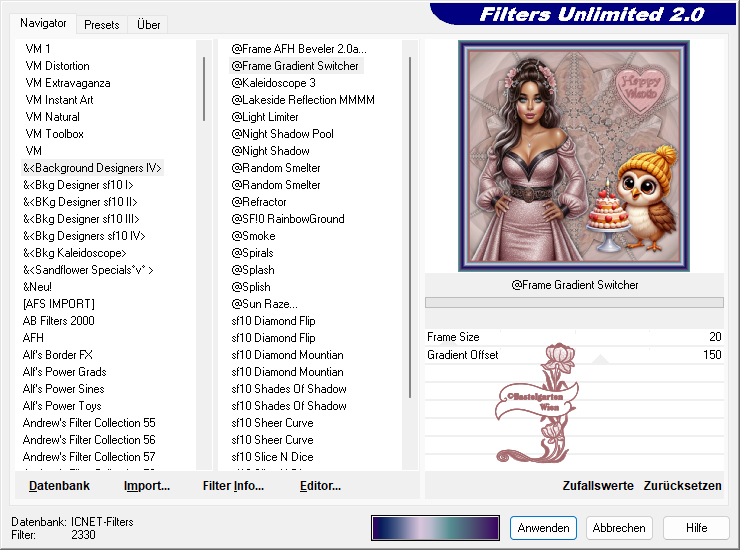The height and width of the screenshot is (550, 740).
Task: Choose VM Extravaganza in category list
Action: coord(68,83)
